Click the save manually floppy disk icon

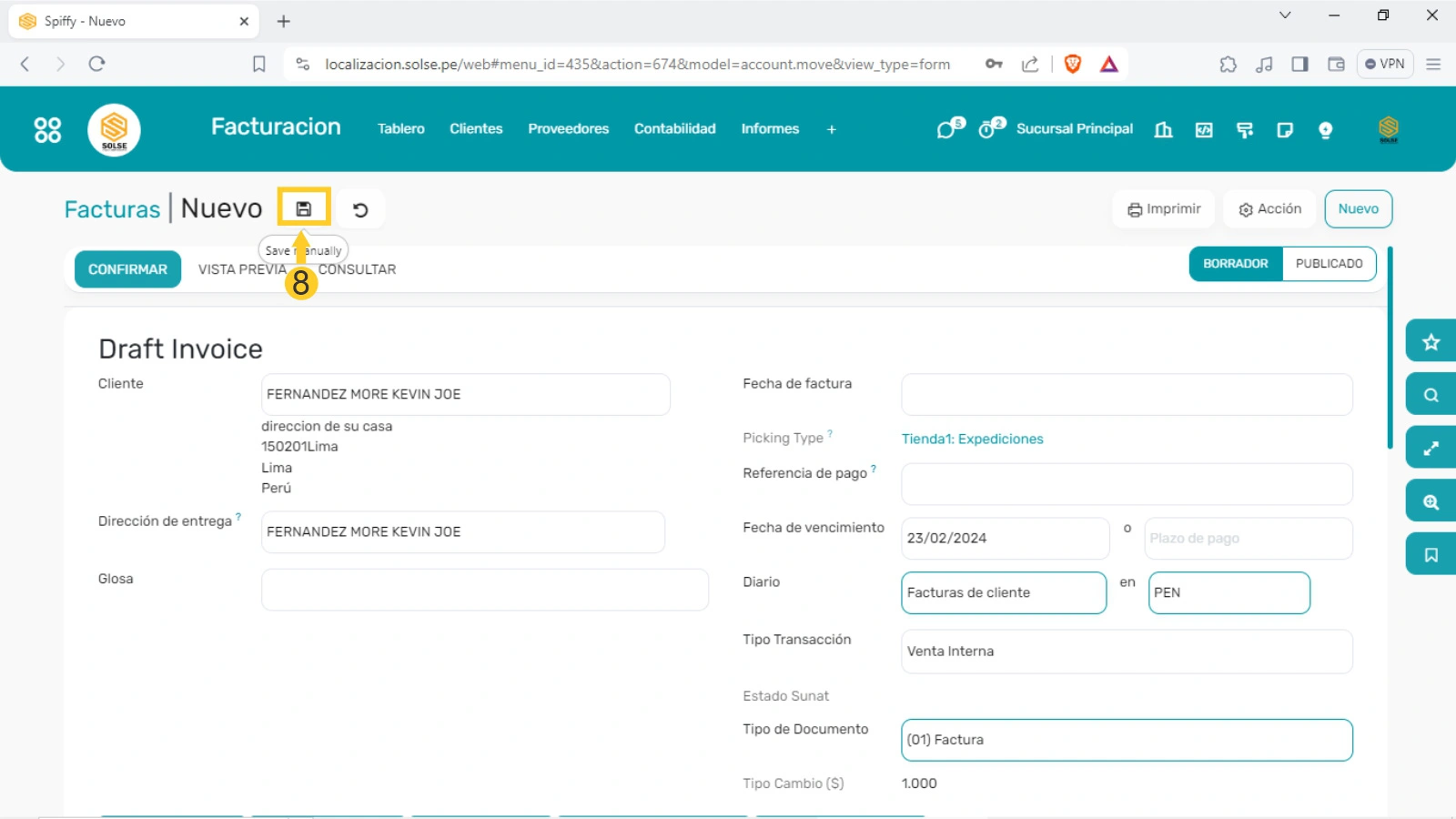(x=303, y=209)
